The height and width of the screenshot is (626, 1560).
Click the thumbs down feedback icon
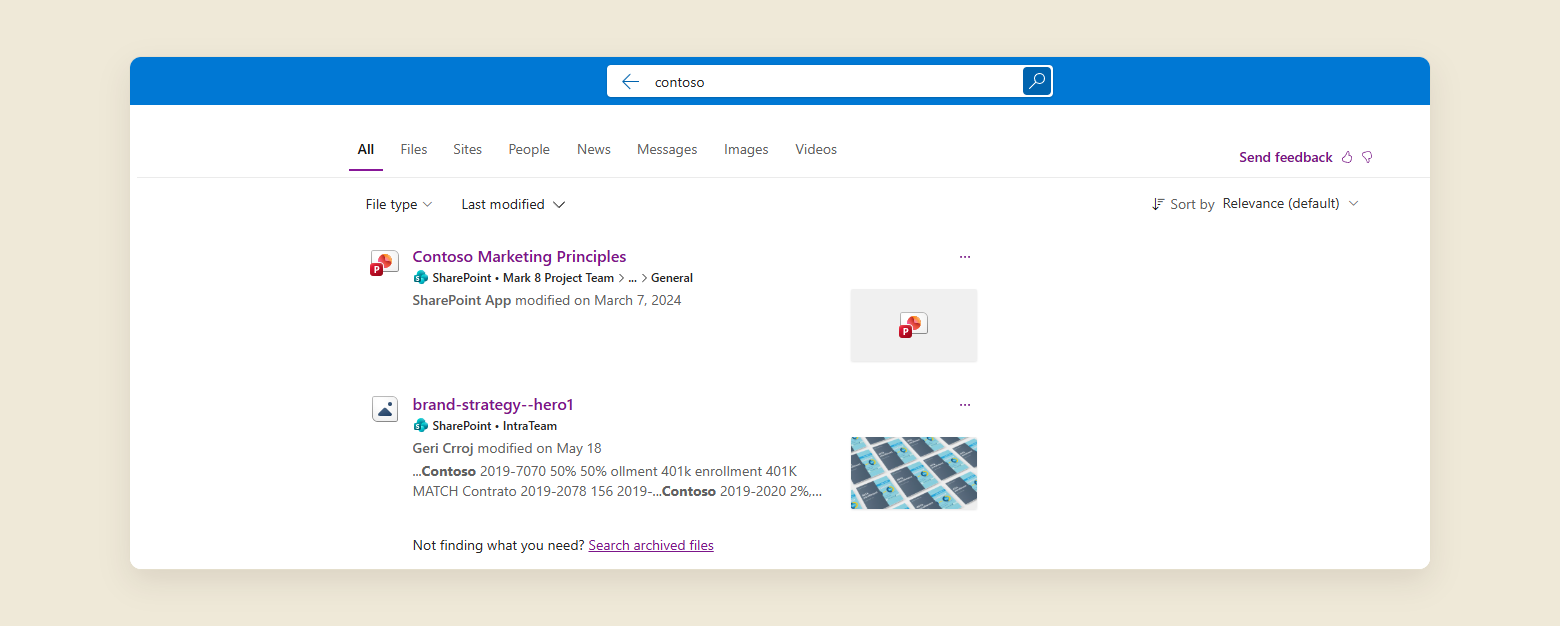tap(1367, 157)
